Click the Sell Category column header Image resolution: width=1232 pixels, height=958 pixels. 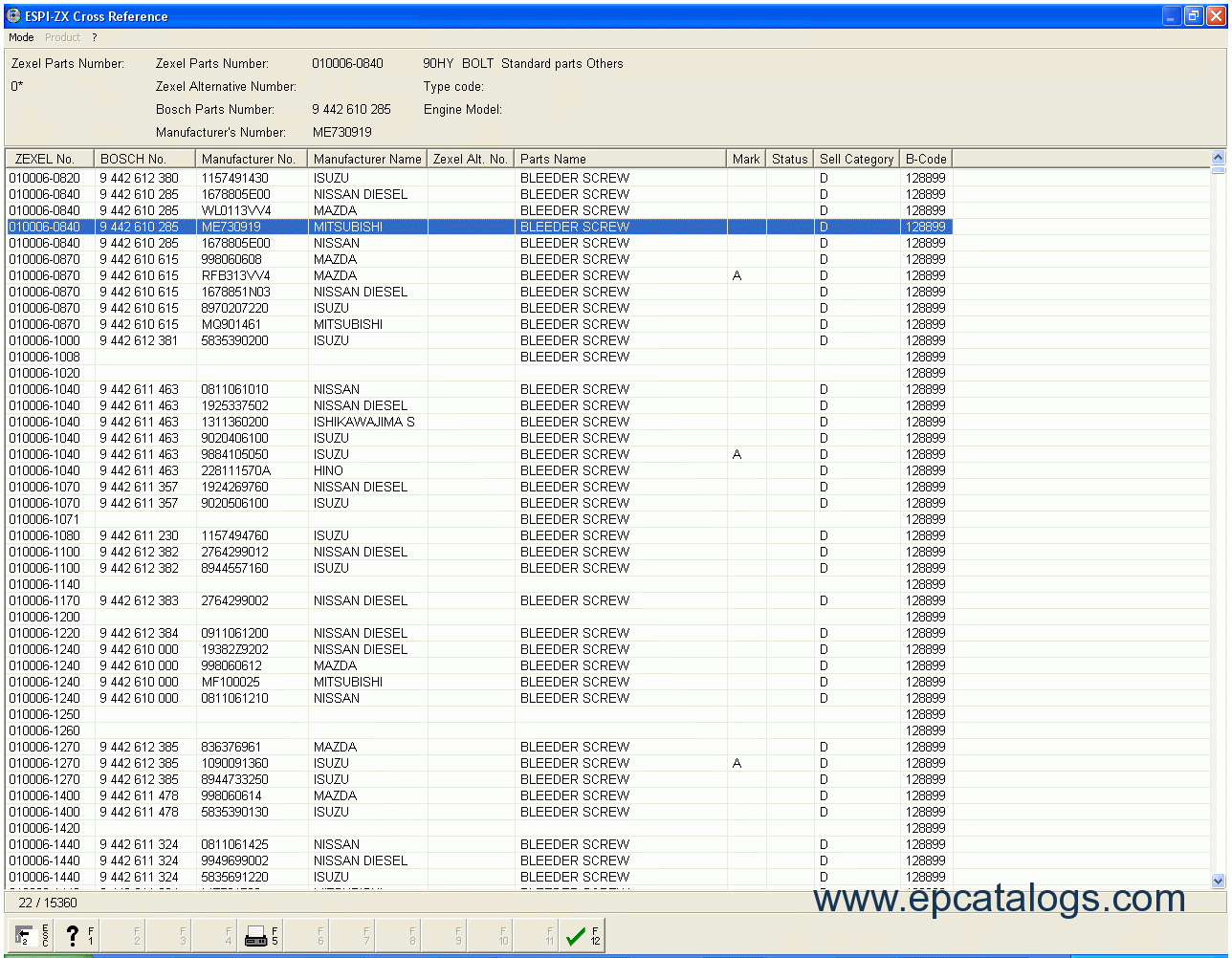856,159
